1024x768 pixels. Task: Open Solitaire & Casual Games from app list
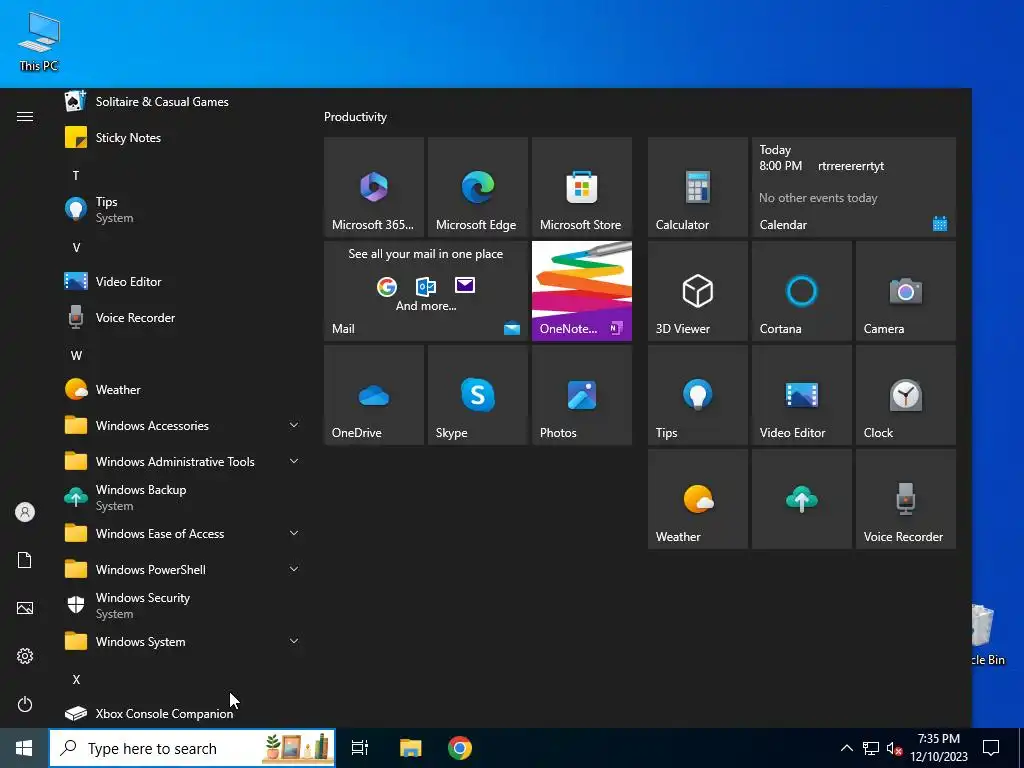182,101
